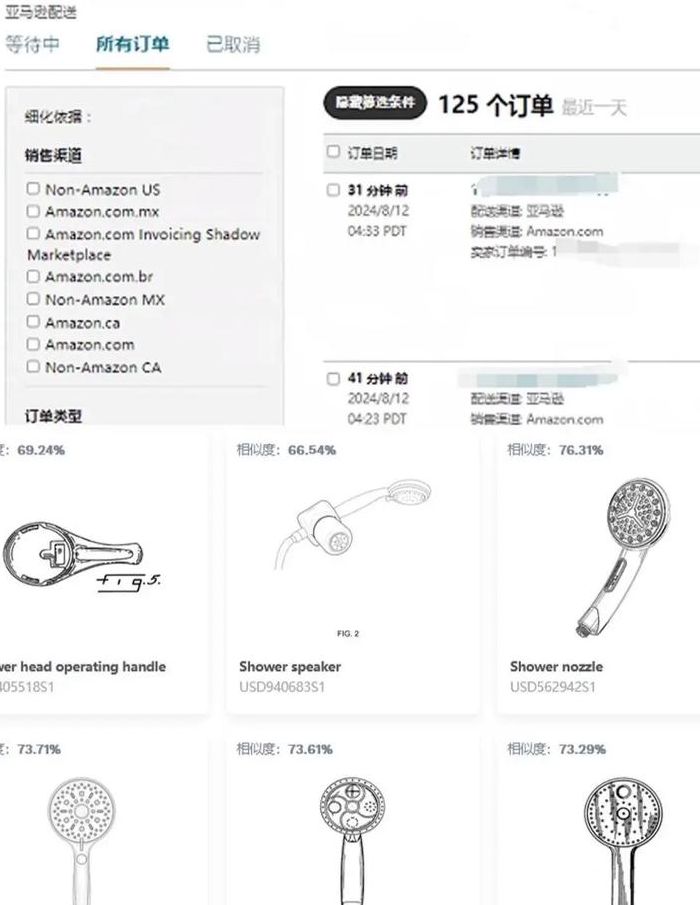Select the 所有订单 tab

point(133,44)
